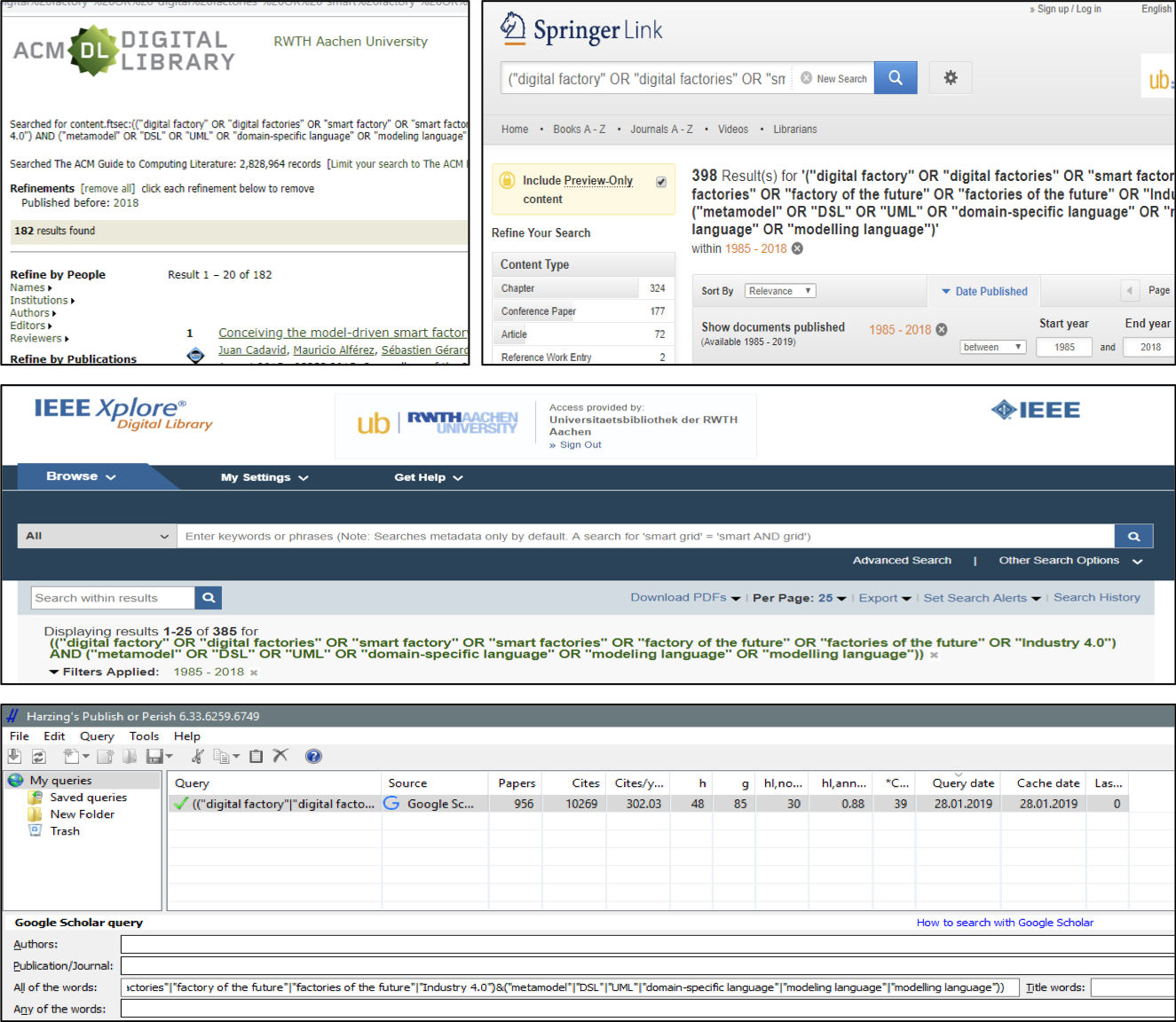Click paste clipboard toolbar icon
The width and height of the screenshot is (1176, 1022).
[x=256, y=756]
